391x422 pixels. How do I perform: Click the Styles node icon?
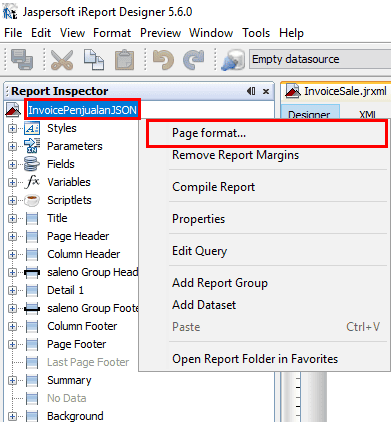click(x=32, y=128)
